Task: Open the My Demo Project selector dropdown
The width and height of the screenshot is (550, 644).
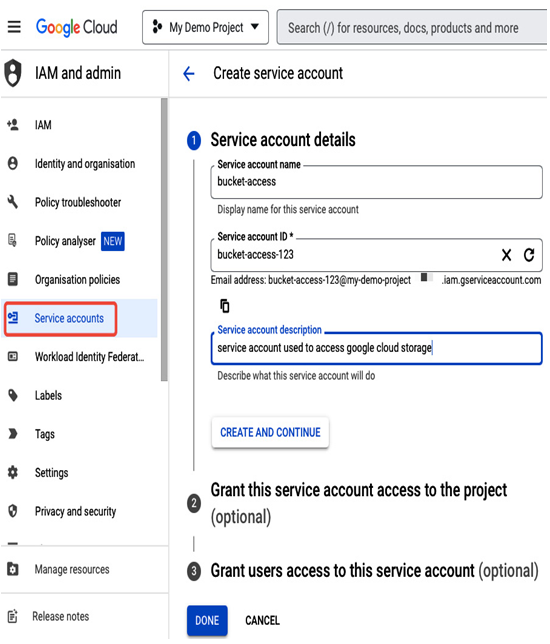Action: (206, 28)
